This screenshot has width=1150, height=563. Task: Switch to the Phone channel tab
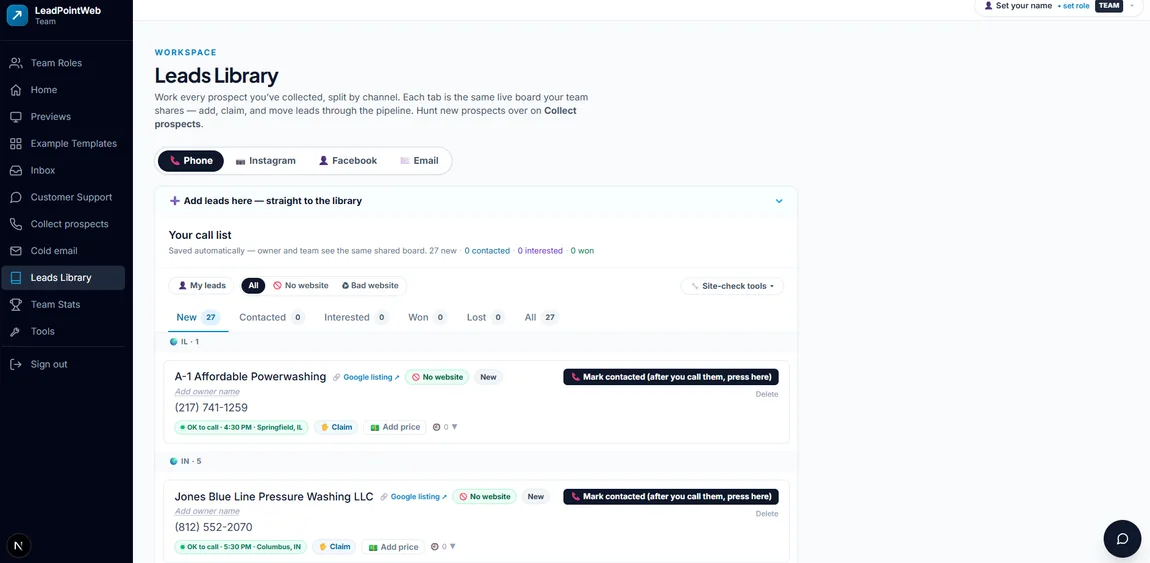(191, 161)
